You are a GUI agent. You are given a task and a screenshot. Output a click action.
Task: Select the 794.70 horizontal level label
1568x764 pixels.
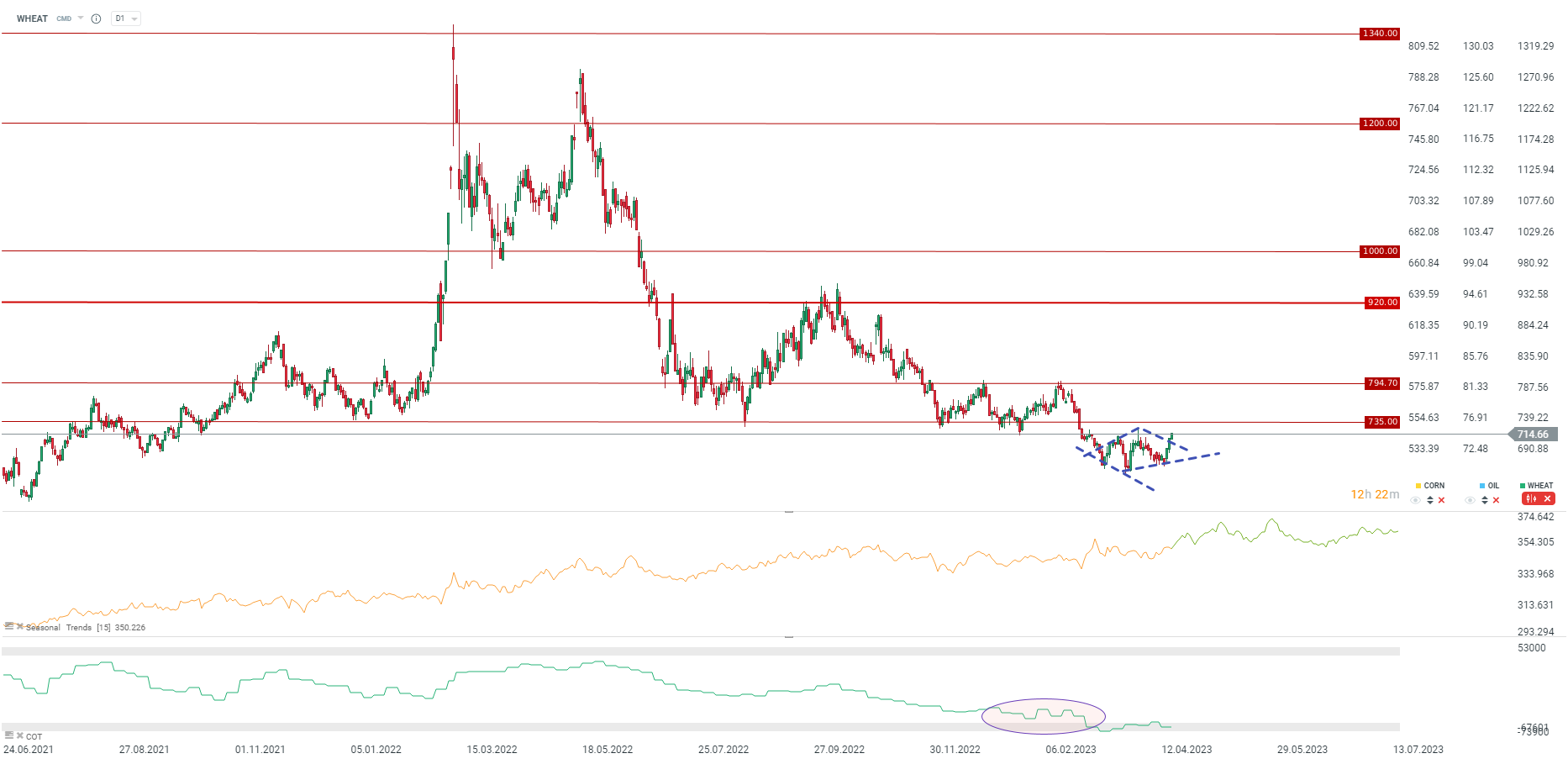[x=1382, y=383]
